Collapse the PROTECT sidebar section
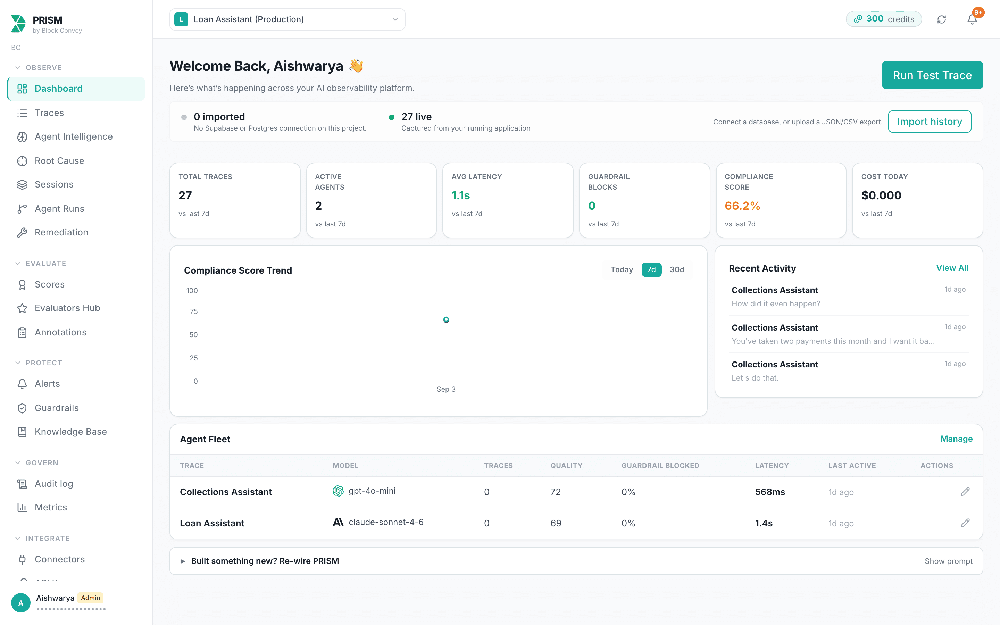 pyautogui.click(x=38, y=363)
